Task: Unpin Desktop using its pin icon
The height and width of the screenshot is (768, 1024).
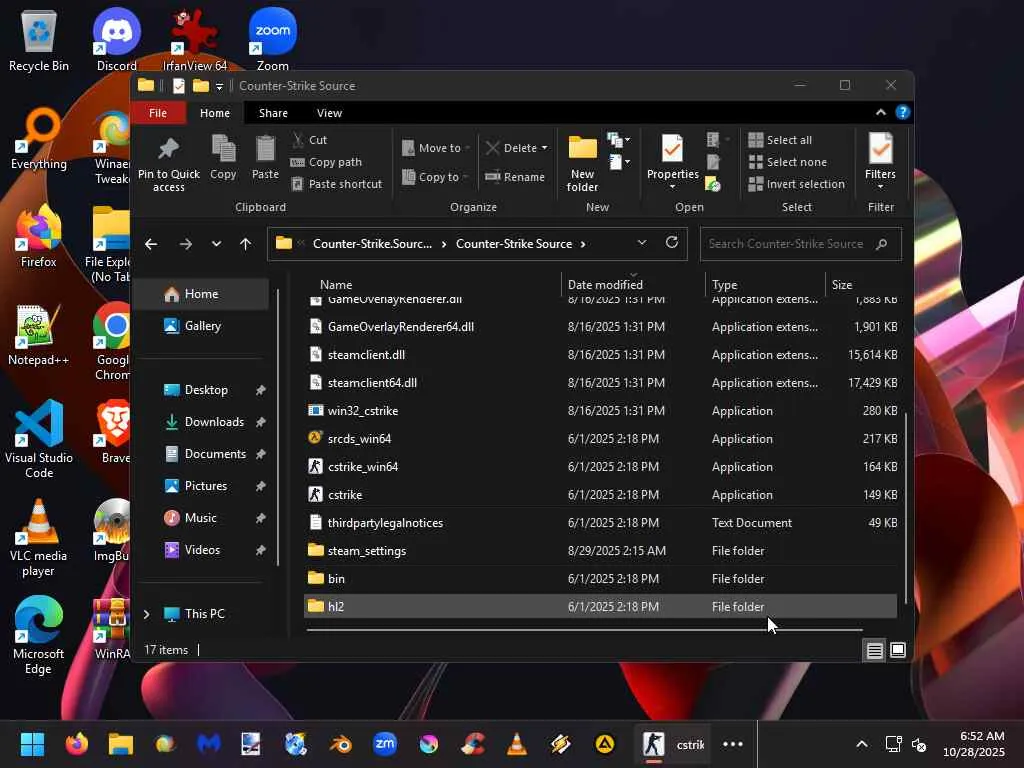Action: (x=261, y=390)
